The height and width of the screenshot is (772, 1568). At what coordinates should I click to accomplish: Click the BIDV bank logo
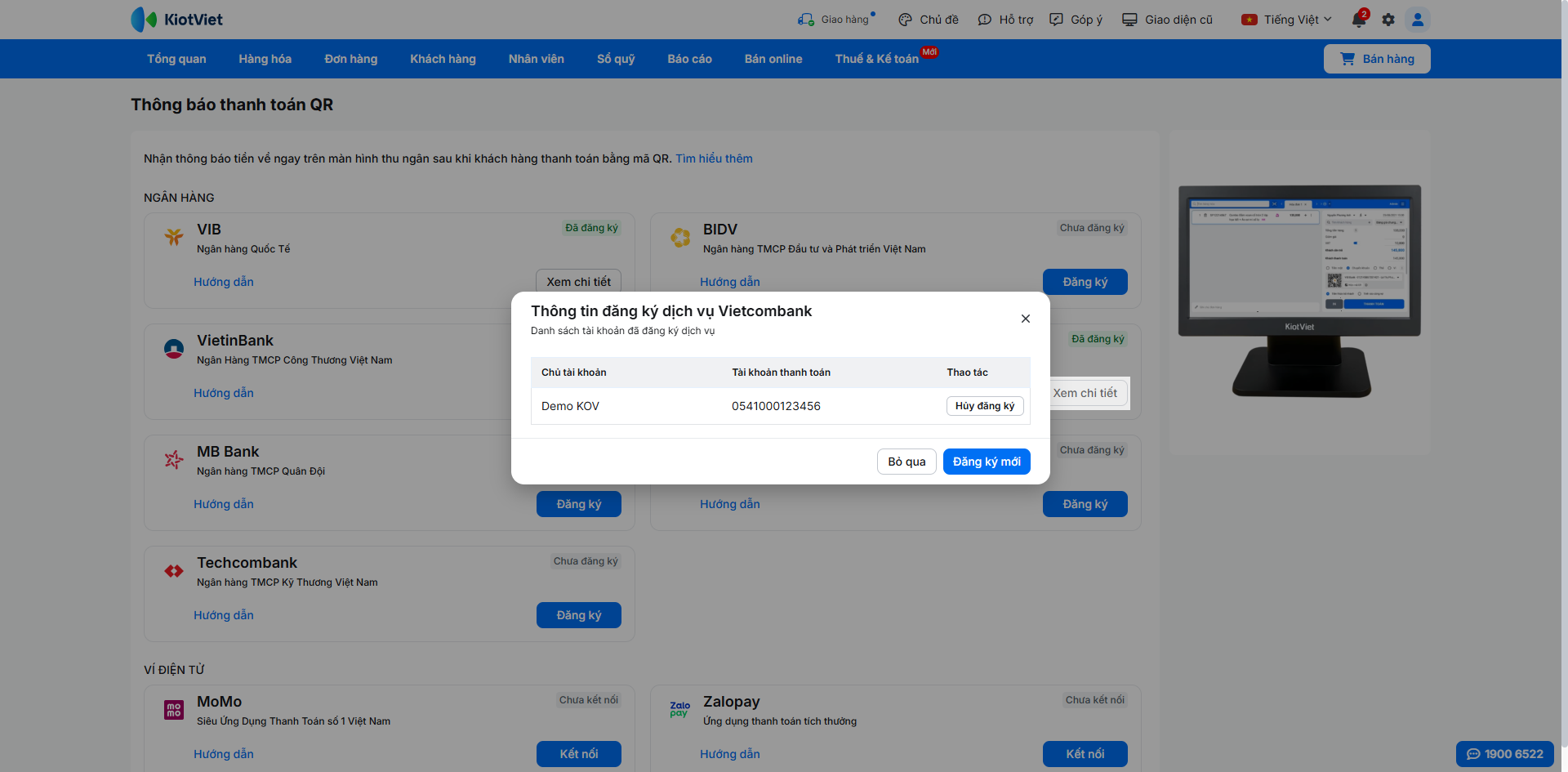point(680,237)
